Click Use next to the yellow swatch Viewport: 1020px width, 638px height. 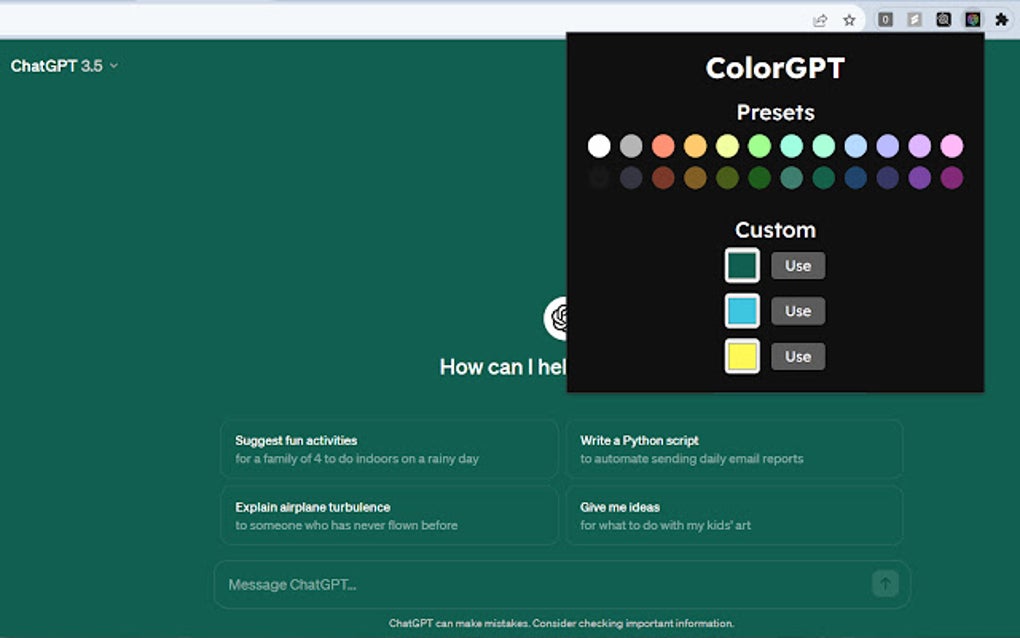click(x=798, y=357)
